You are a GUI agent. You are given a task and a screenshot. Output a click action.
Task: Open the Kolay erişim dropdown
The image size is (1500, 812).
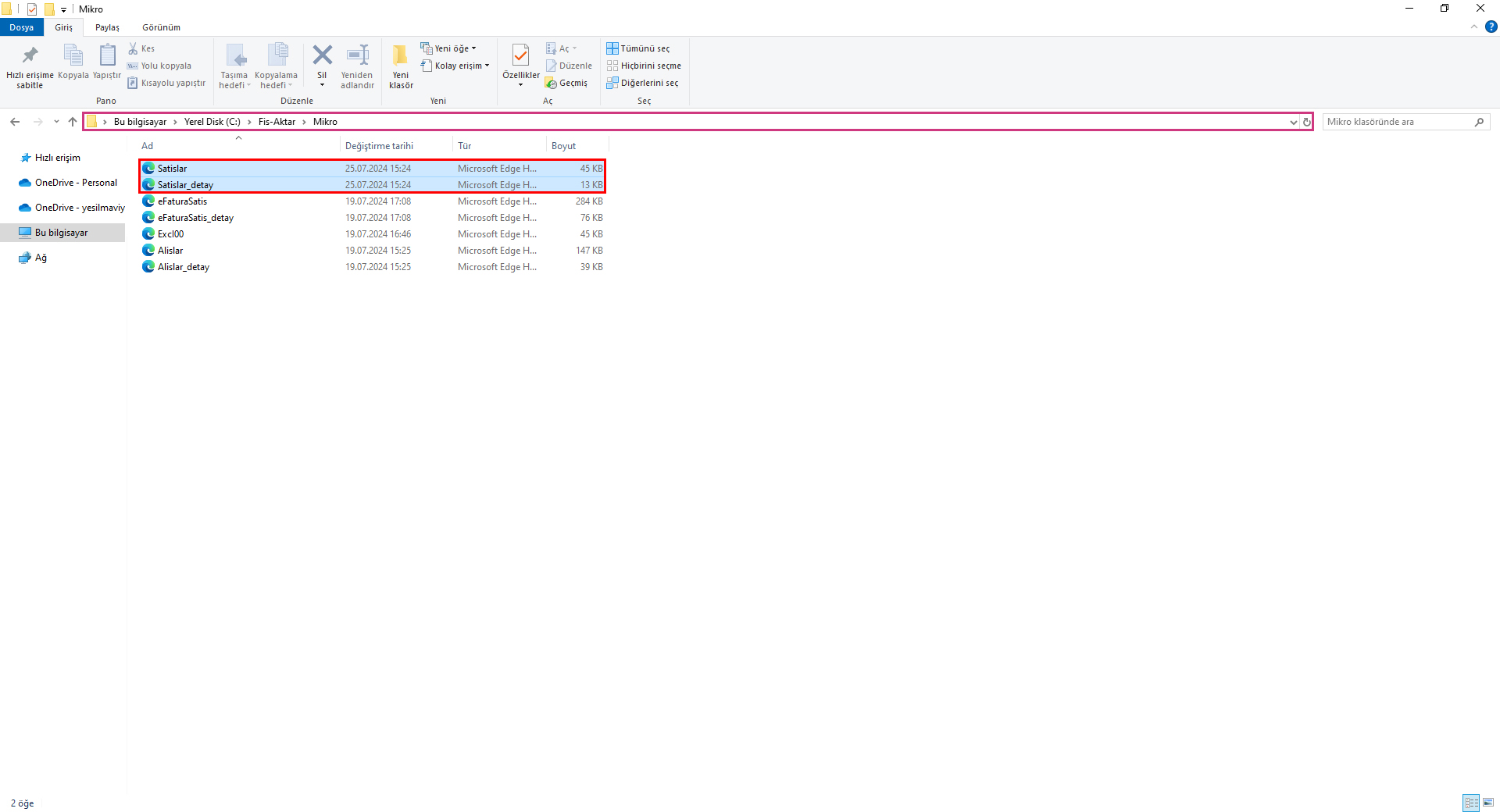455,66
